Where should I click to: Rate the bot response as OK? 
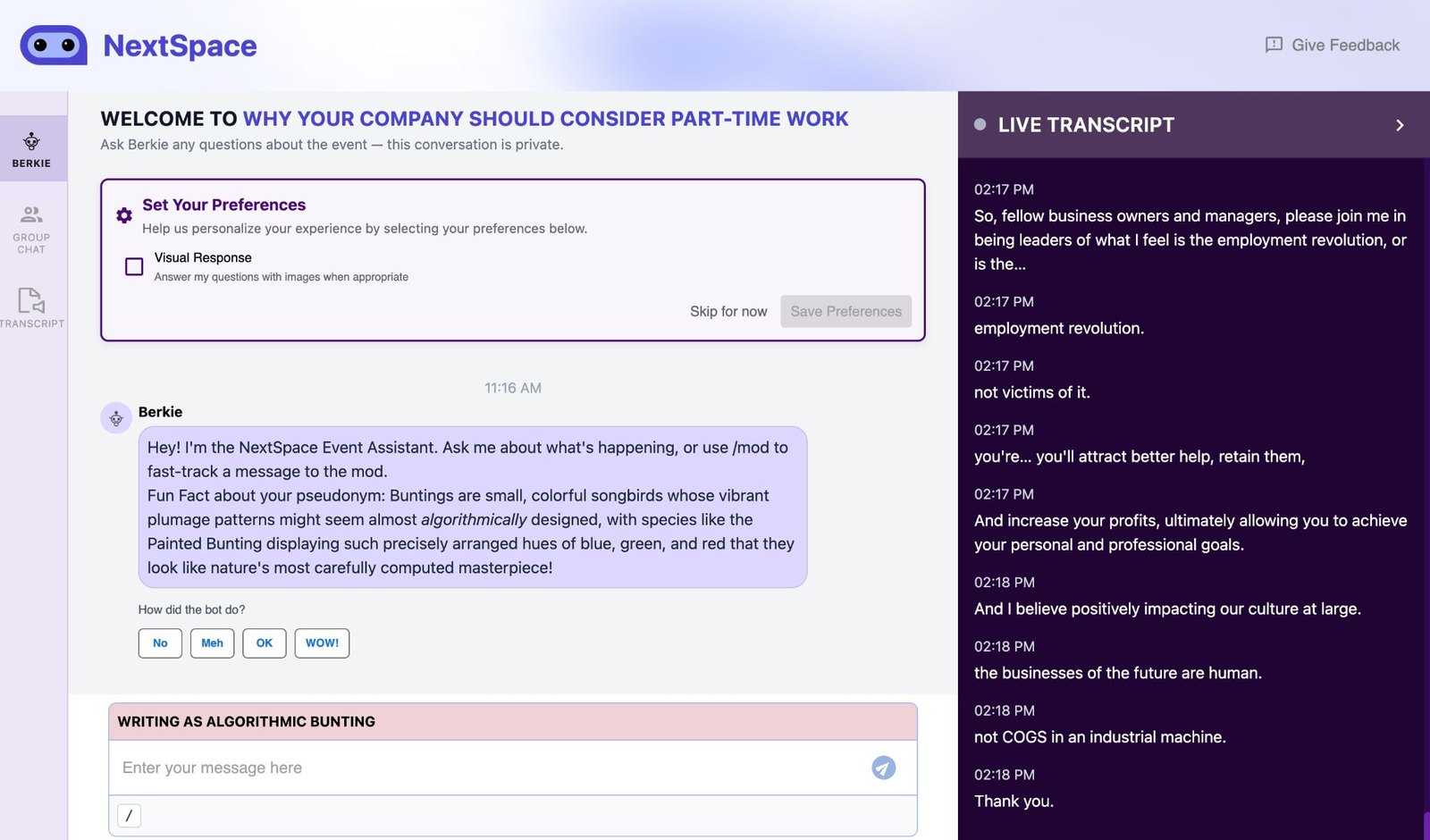point(265,643)
